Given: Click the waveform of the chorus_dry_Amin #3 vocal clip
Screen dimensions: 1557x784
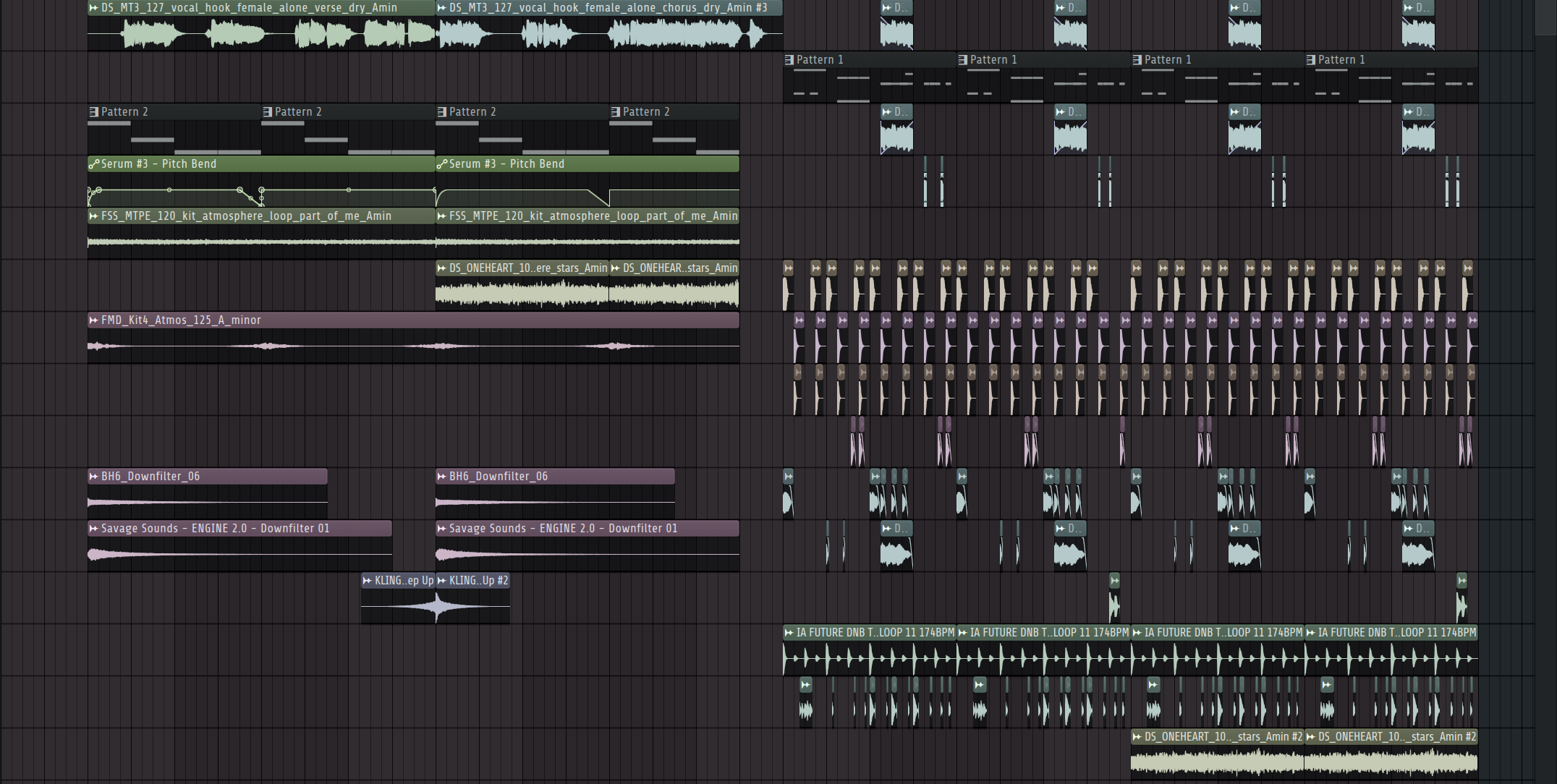Looking at the screenshot, I should click(x=609, y=33).
